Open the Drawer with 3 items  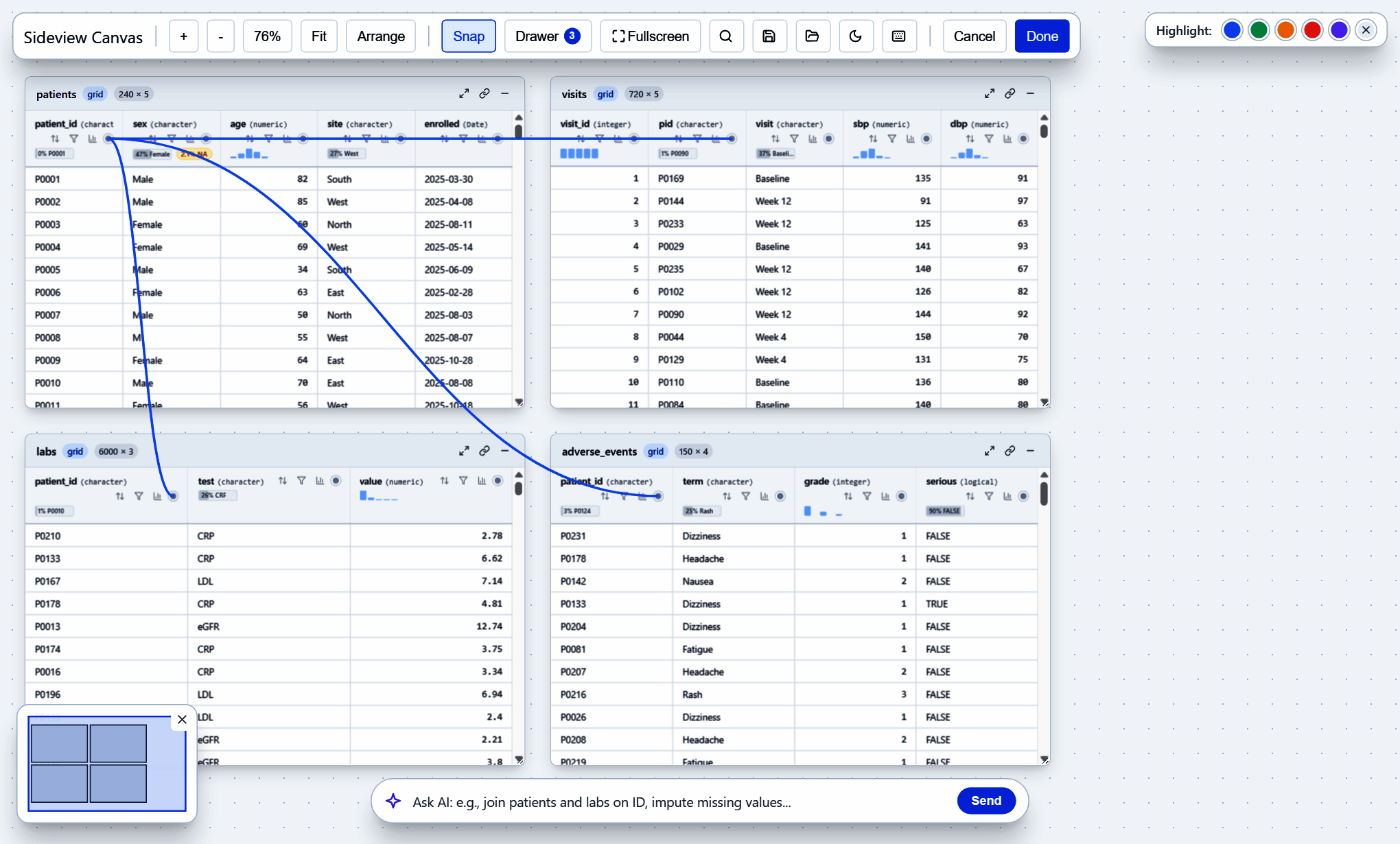(x=548, y=36)
